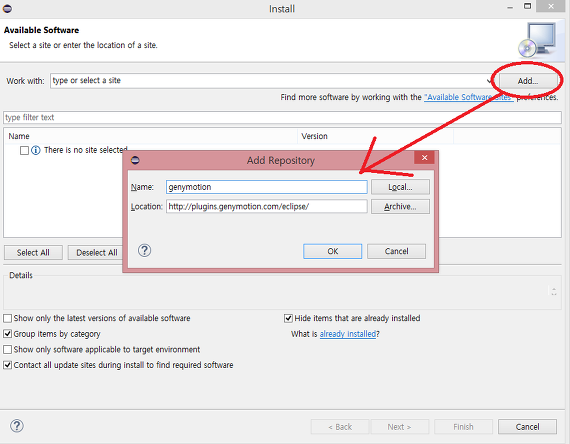The height and width of the screenshot is (444, 570).
Task: Uncheck Contact all update sites option
Action: (7, 365)
